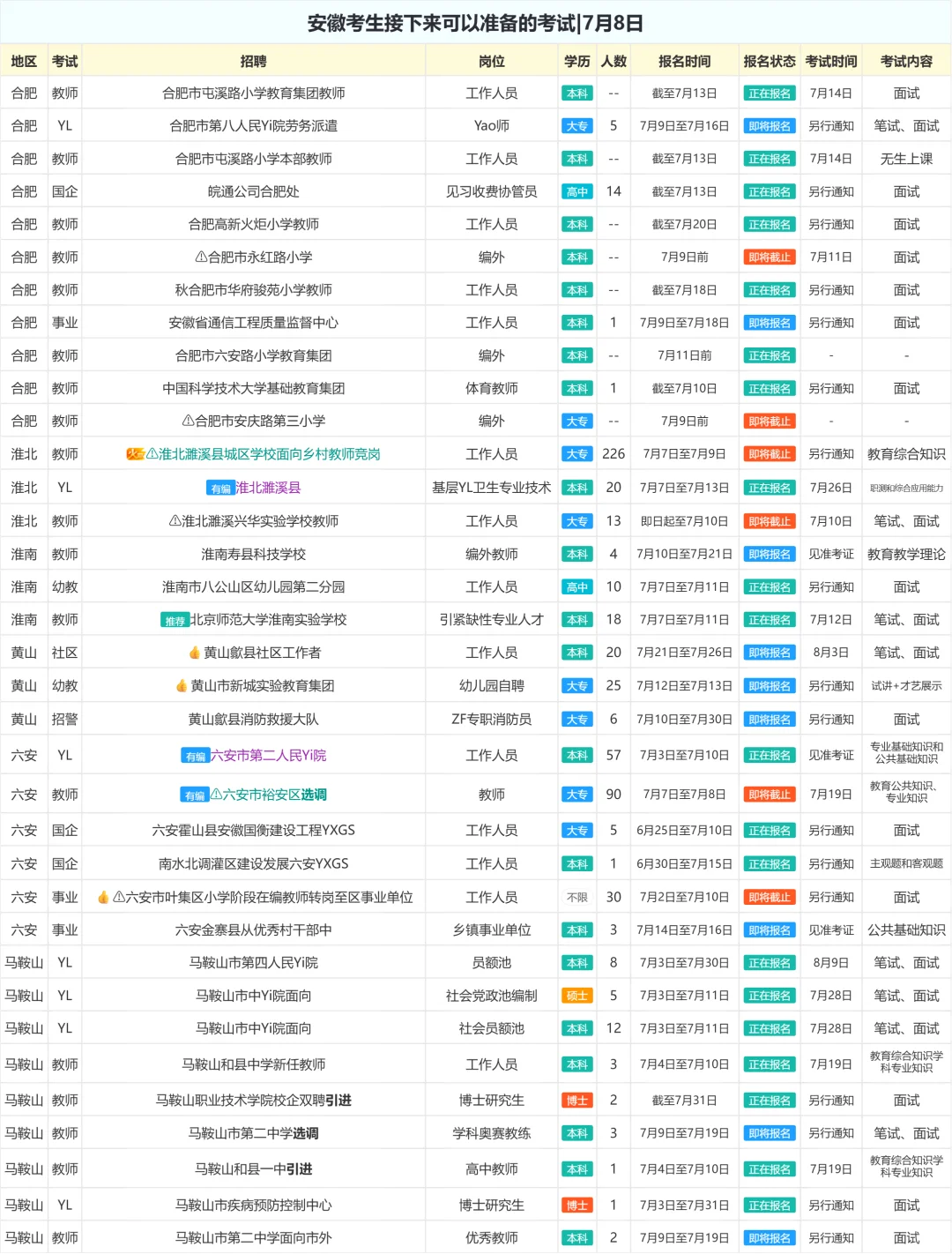Click the title 安徽考生接下来可以准备的考试|7月8日
The width and height of the screenshot is (952, 1254).
(x=476, y=23)
